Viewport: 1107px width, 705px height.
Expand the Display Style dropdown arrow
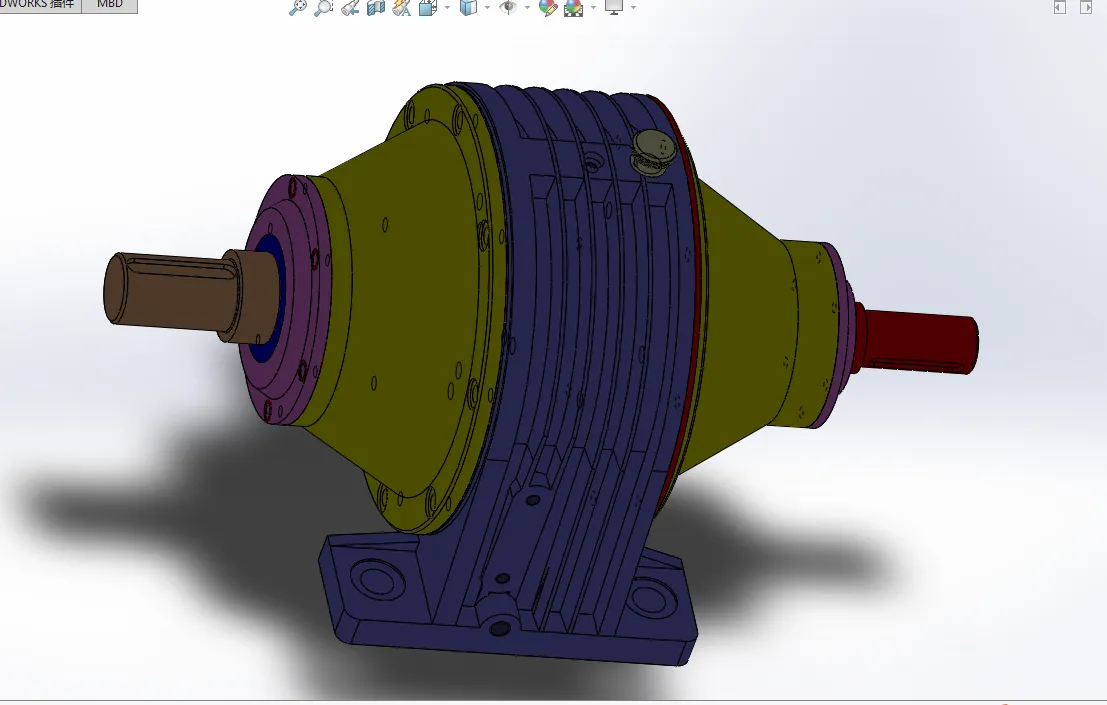click(488, 8)
